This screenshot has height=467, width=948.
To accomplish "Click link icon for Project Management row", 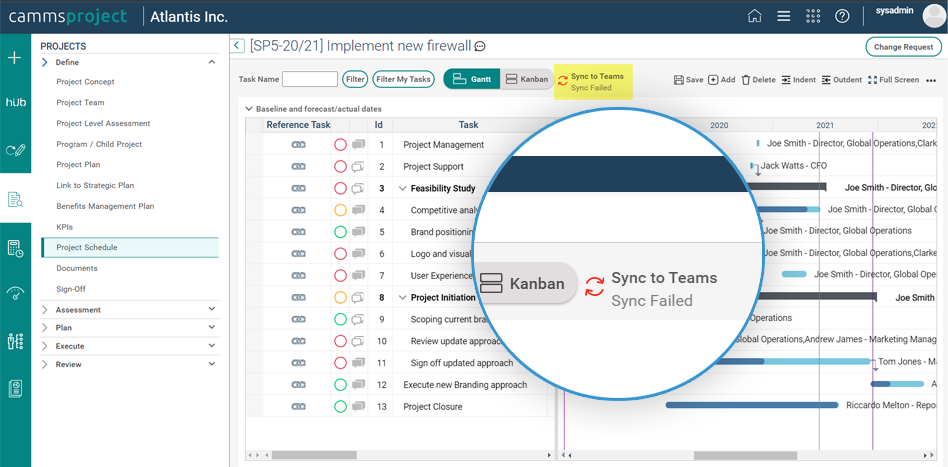I will (299, 145).
